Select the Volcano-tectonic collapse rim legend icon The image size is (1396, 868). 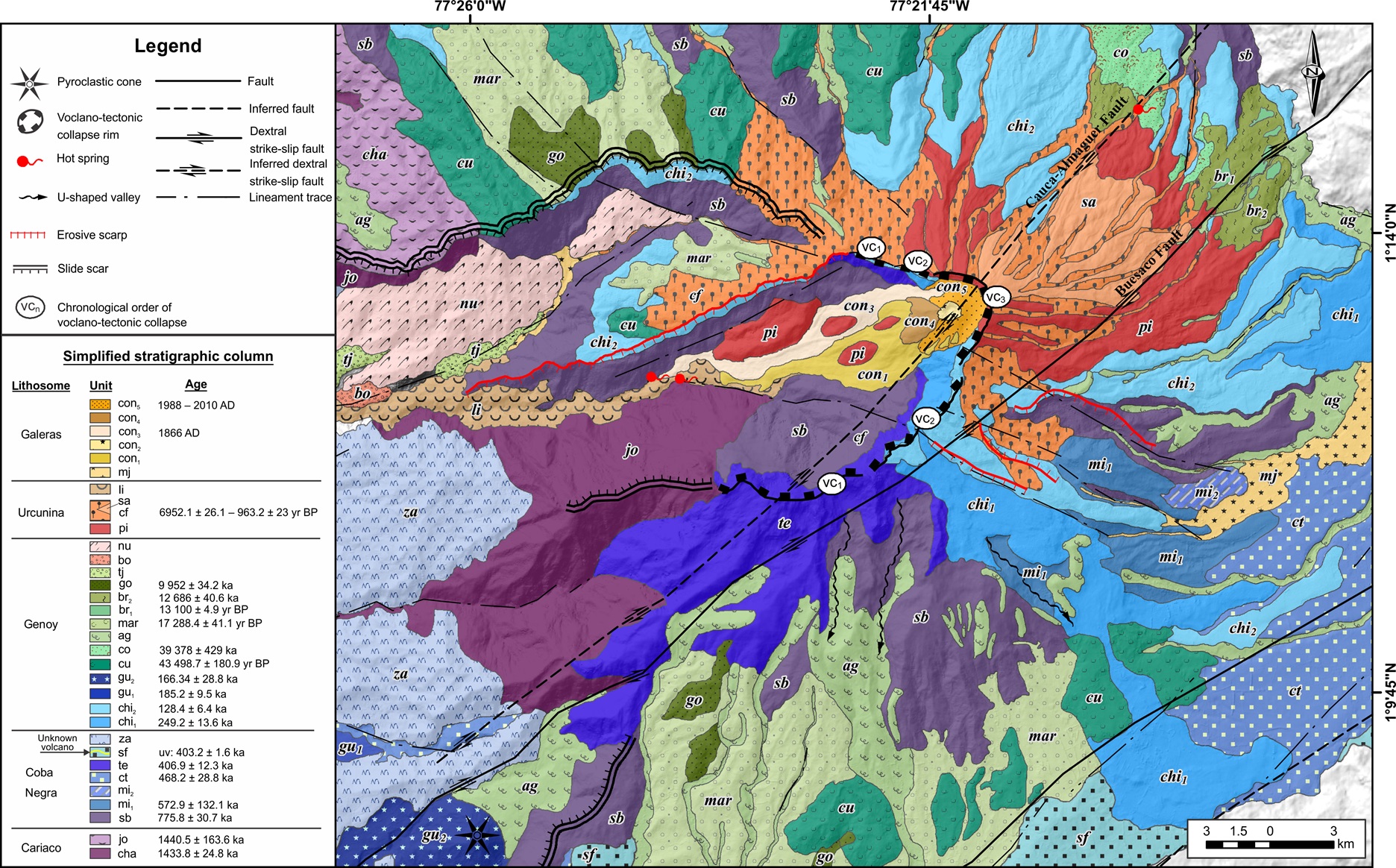(30, 122)
